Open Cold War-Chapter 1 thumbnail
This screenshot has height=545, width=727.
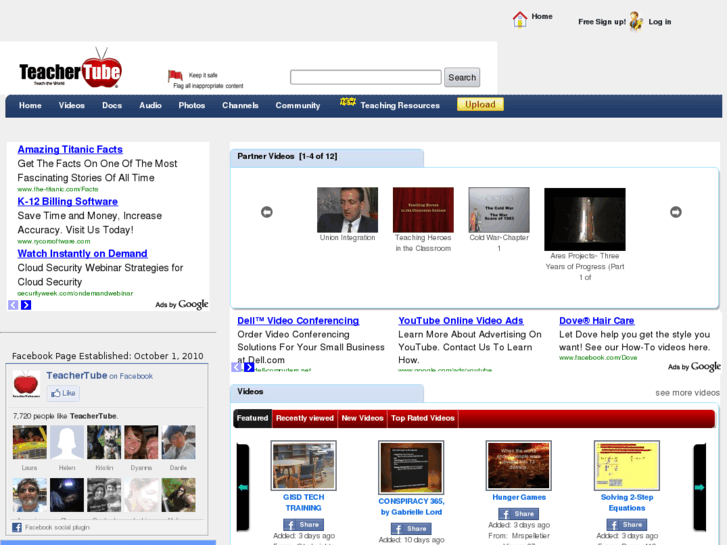pos(499,210)
